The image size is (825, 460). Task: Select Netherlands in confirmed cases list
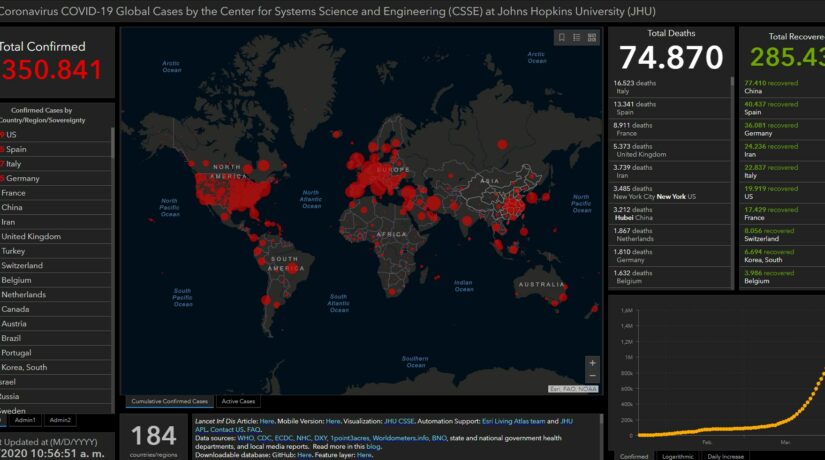coord(55,295)
